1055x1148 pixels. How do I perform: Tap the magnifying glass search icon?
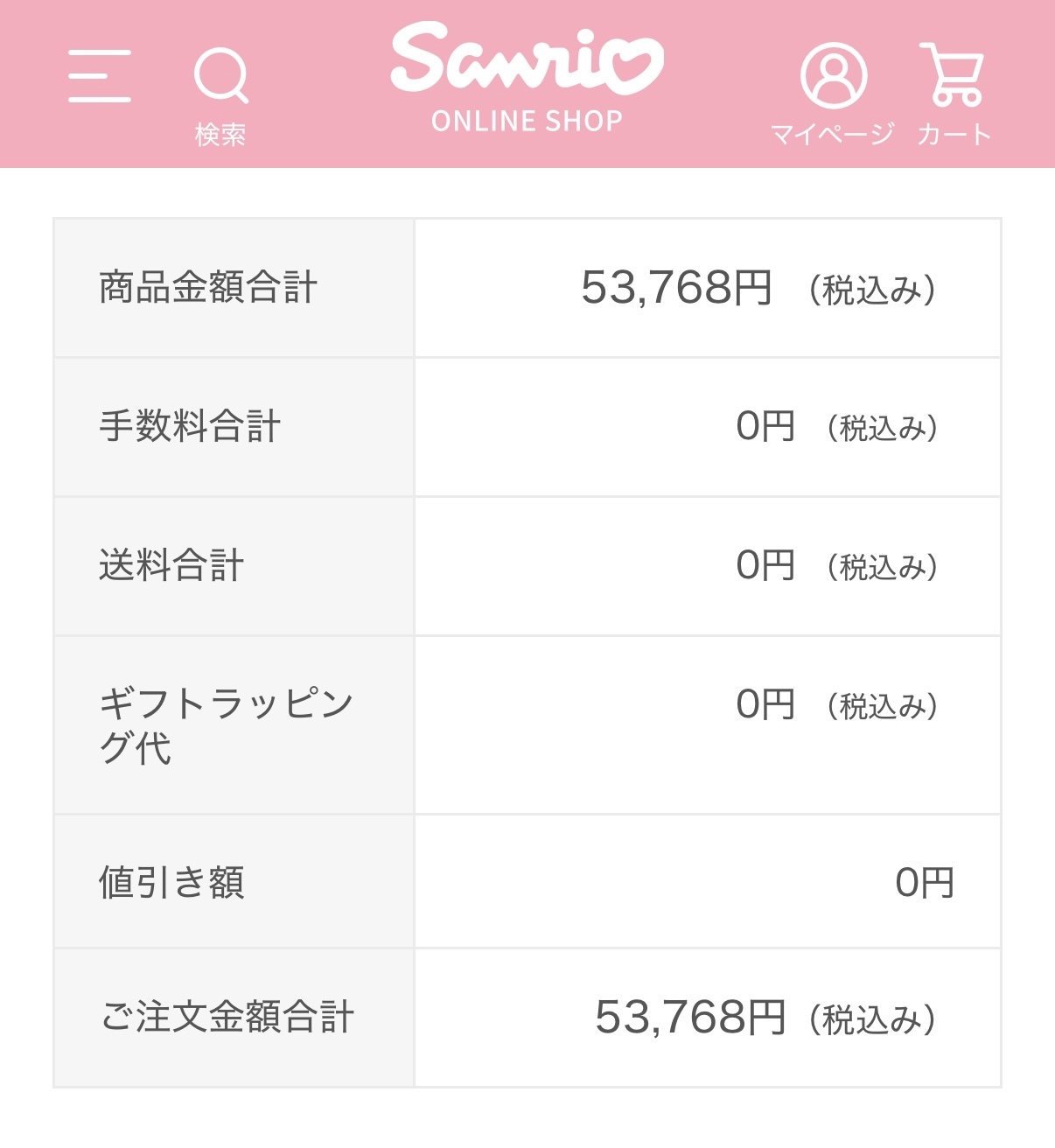pos(220,75)
